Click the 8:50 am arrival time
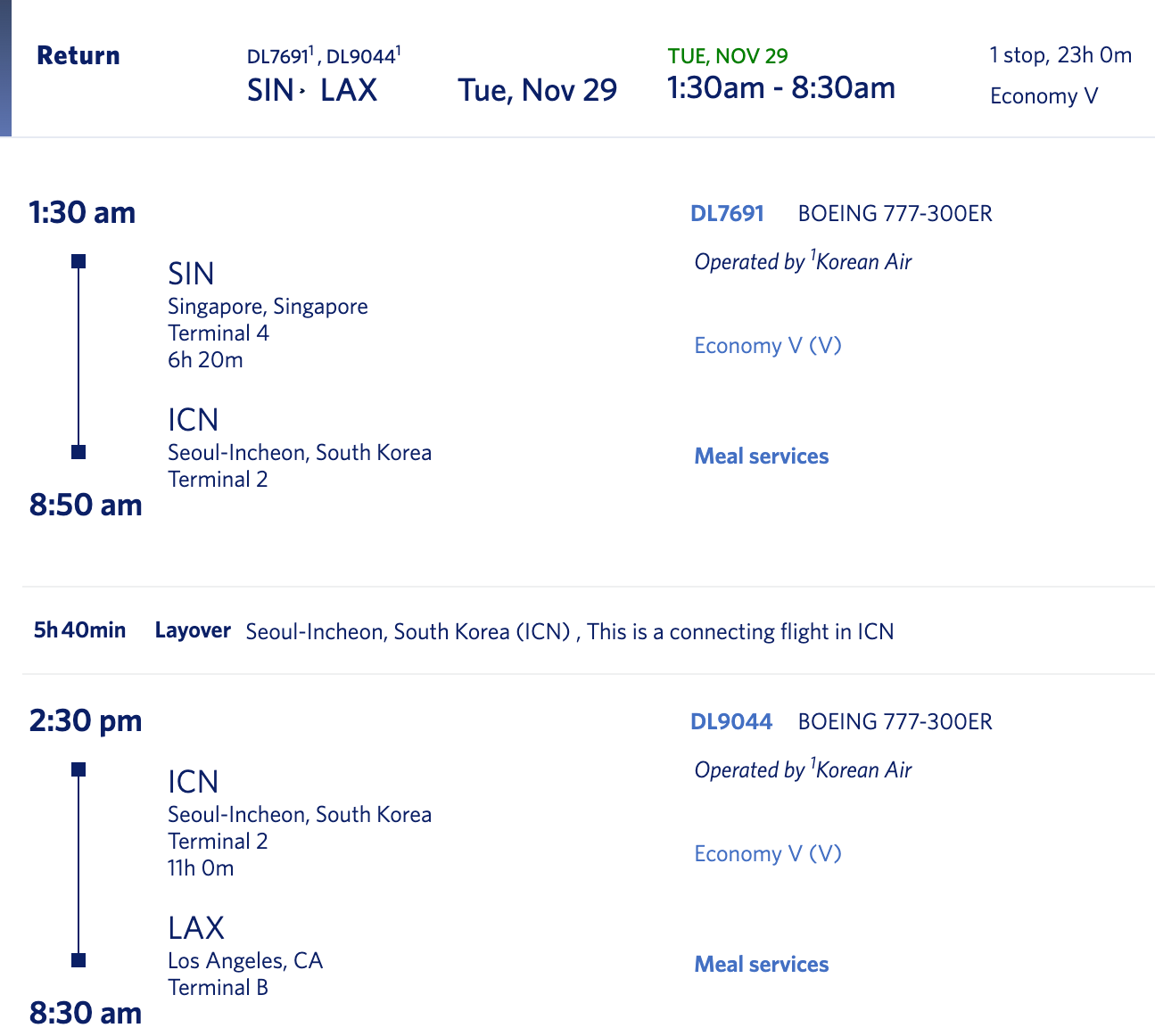This screenshot has width=1155, height=1036. [86, 506]
